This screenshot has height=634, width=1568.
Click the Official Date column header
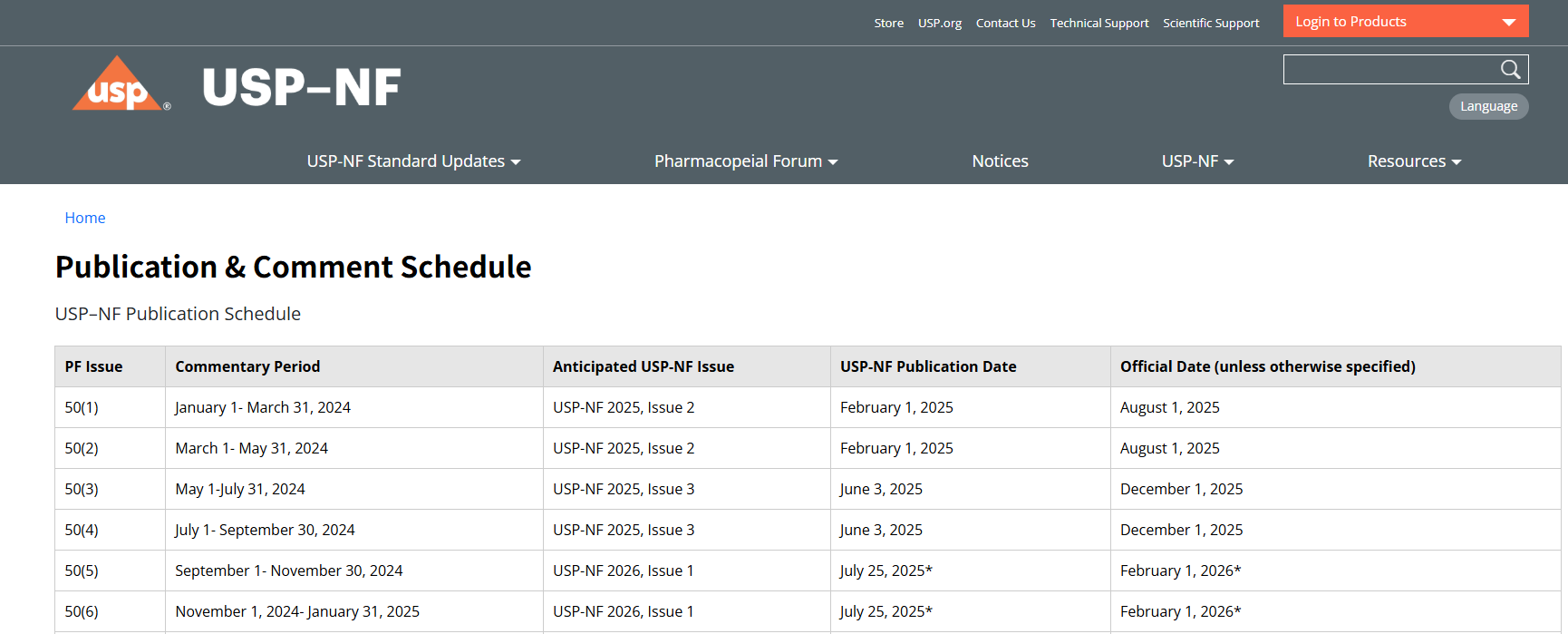1336,366
